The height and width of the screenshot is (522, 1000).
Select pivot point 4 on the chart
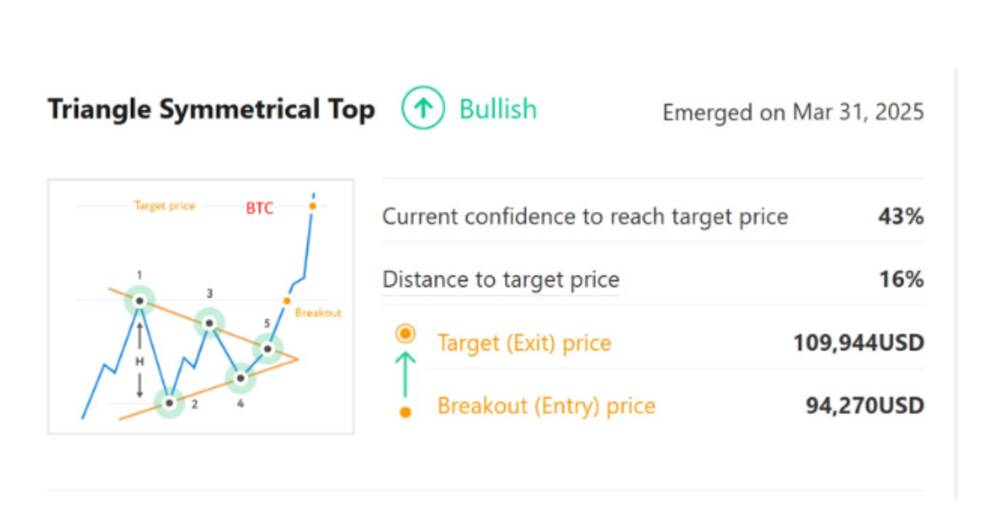[x=240, y=378]
